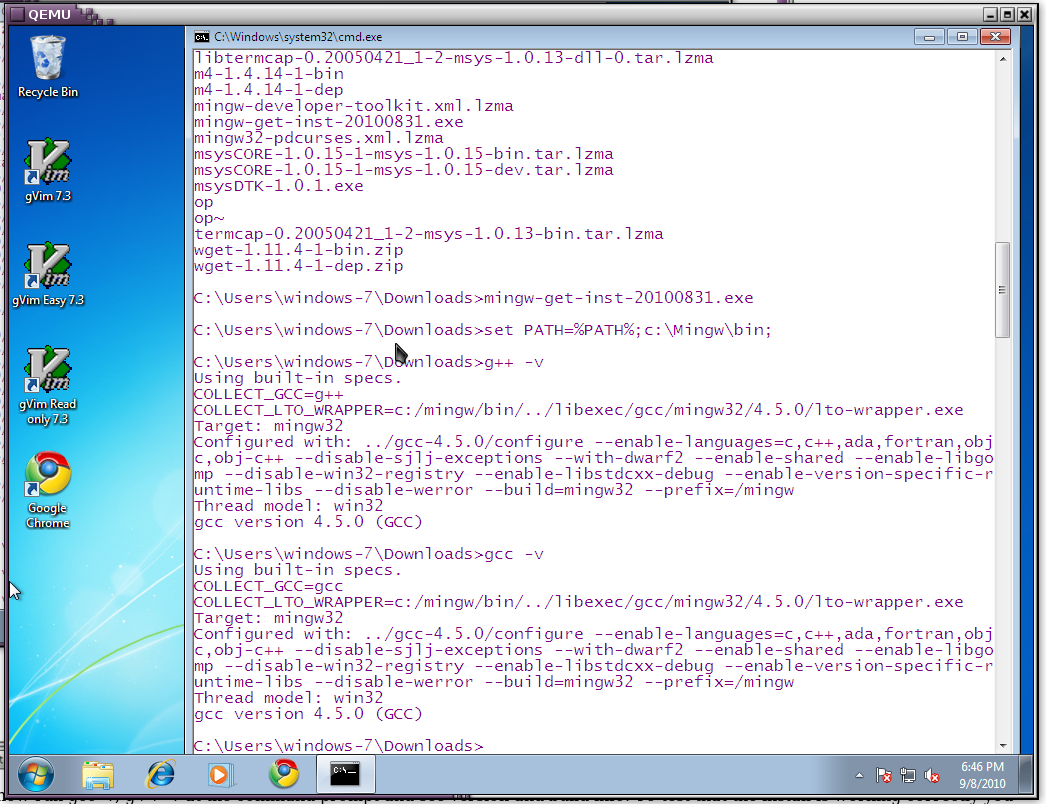Open the cmd.exe title bar system menu icon

pos(201,37)
